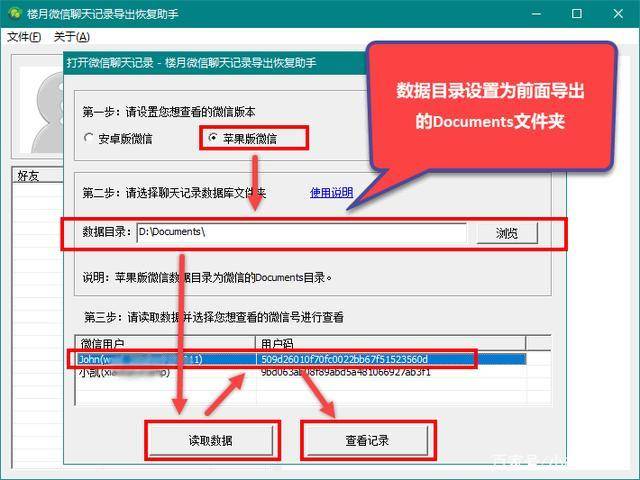
Task: Click user code 509d26010f70fc0022bb67f51523560d
Action: (x=344, y=359)
